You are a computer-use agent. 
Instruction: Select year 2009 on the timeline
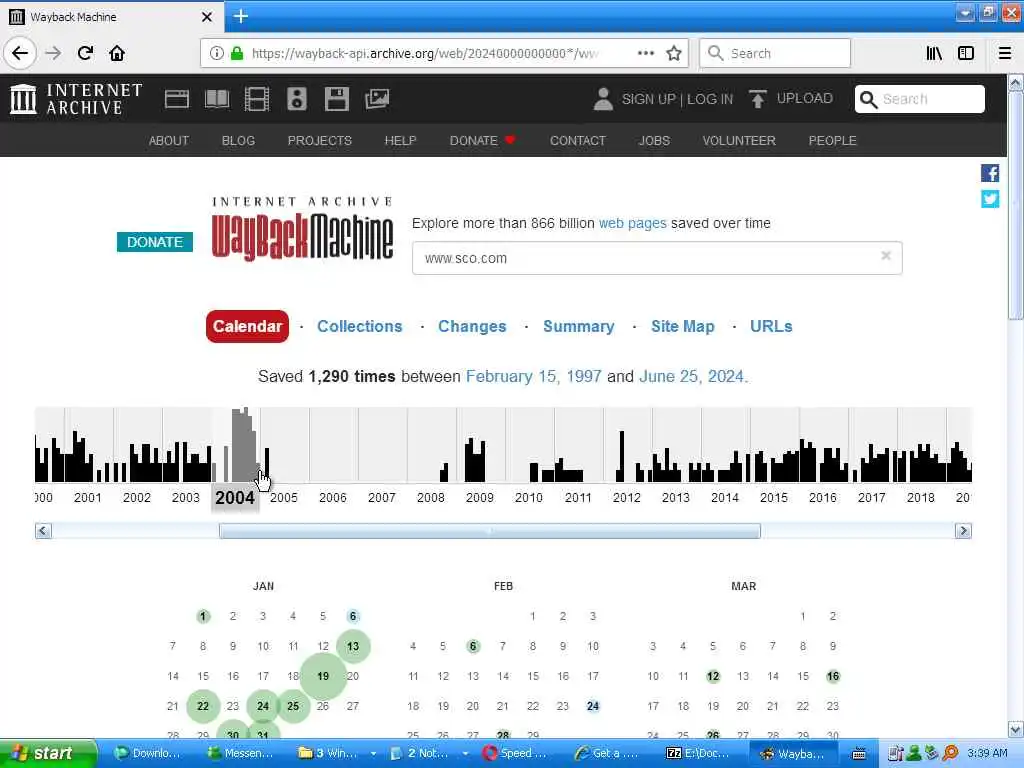click(x=479, y=498)
